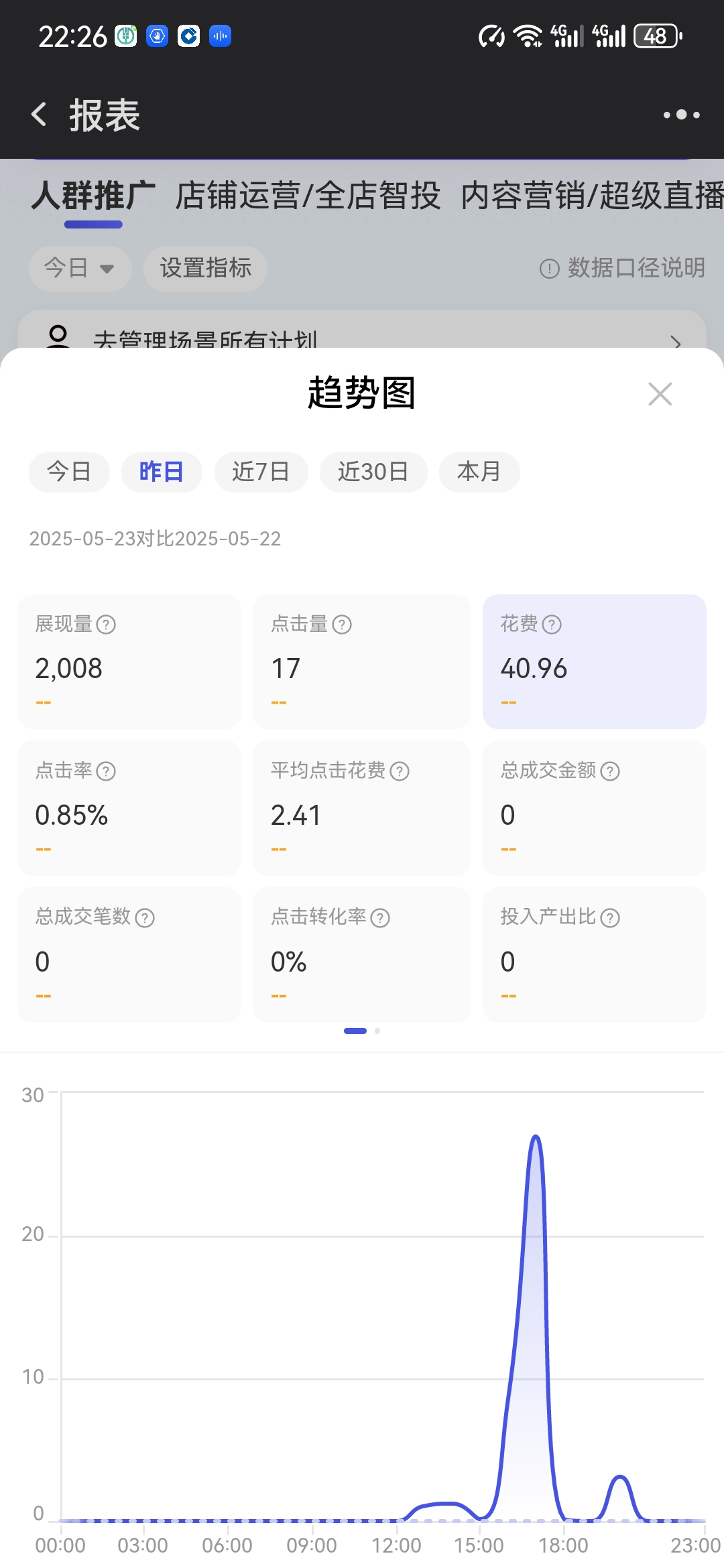724x1568 pixels.
Task: Show info for 点击转化率 via help icon
Action: tap(380, 917)
